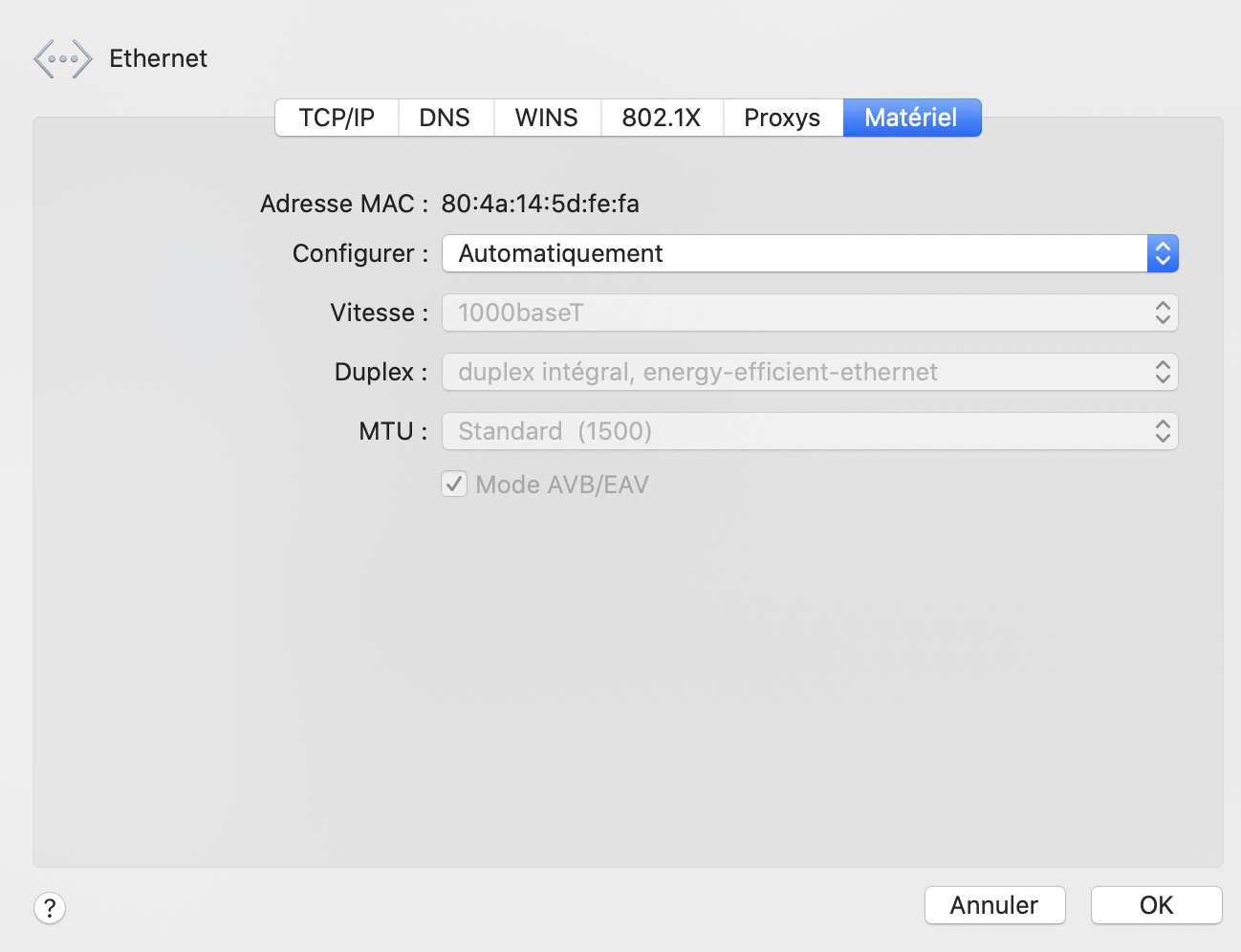Click the blue Configurer stepper arrows
This screenshot has height=952, width=1241.
tap(1163, 253)
